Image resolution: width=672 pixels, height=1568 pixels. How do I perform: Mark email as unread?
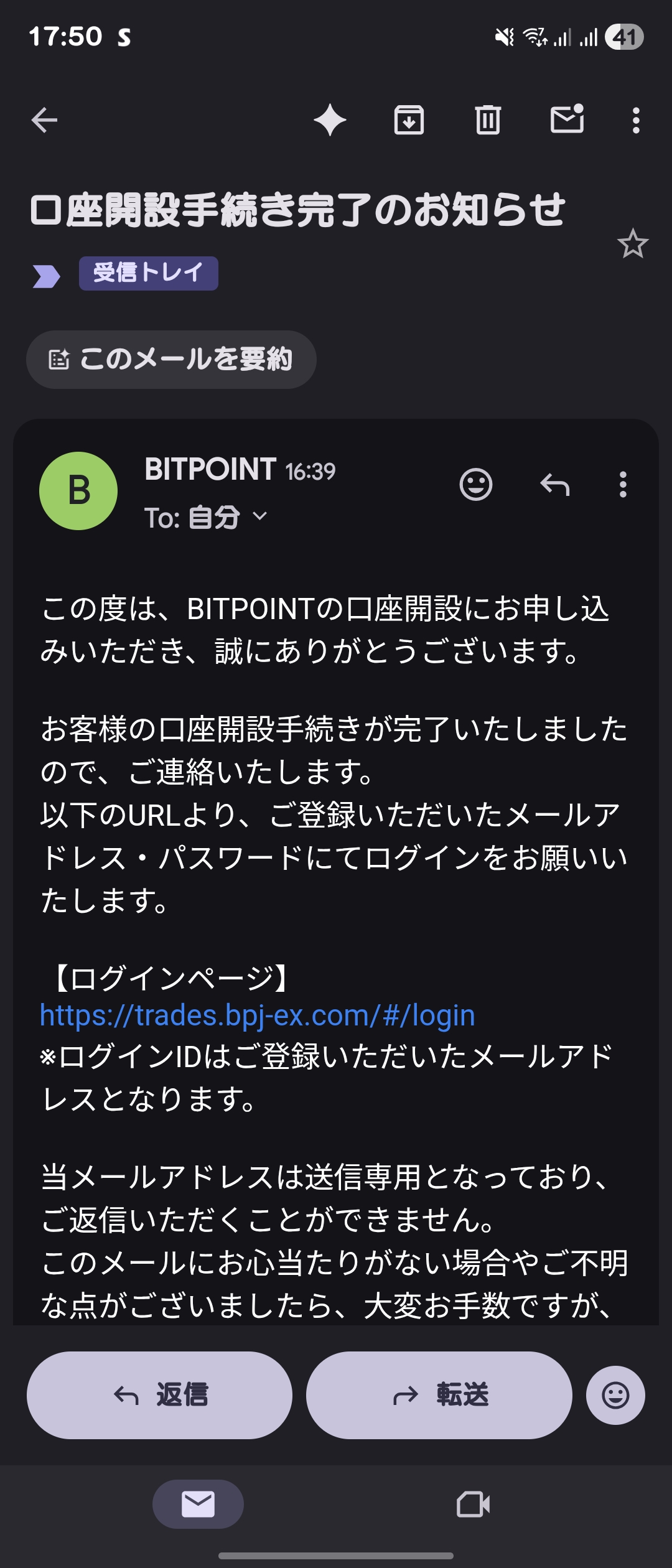tap(567, 119)
